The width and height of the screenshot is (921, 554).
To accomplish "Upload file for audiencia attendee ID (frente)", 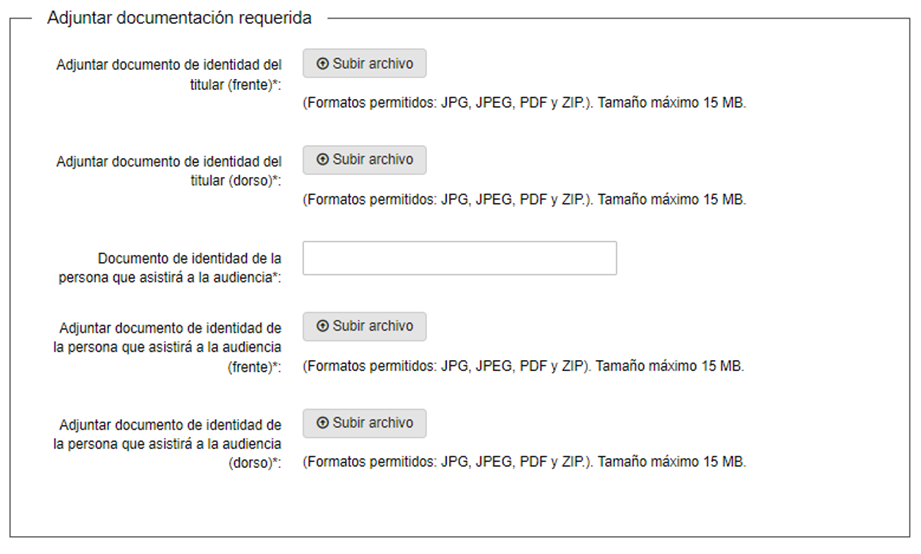I will [x=365, y=326].
